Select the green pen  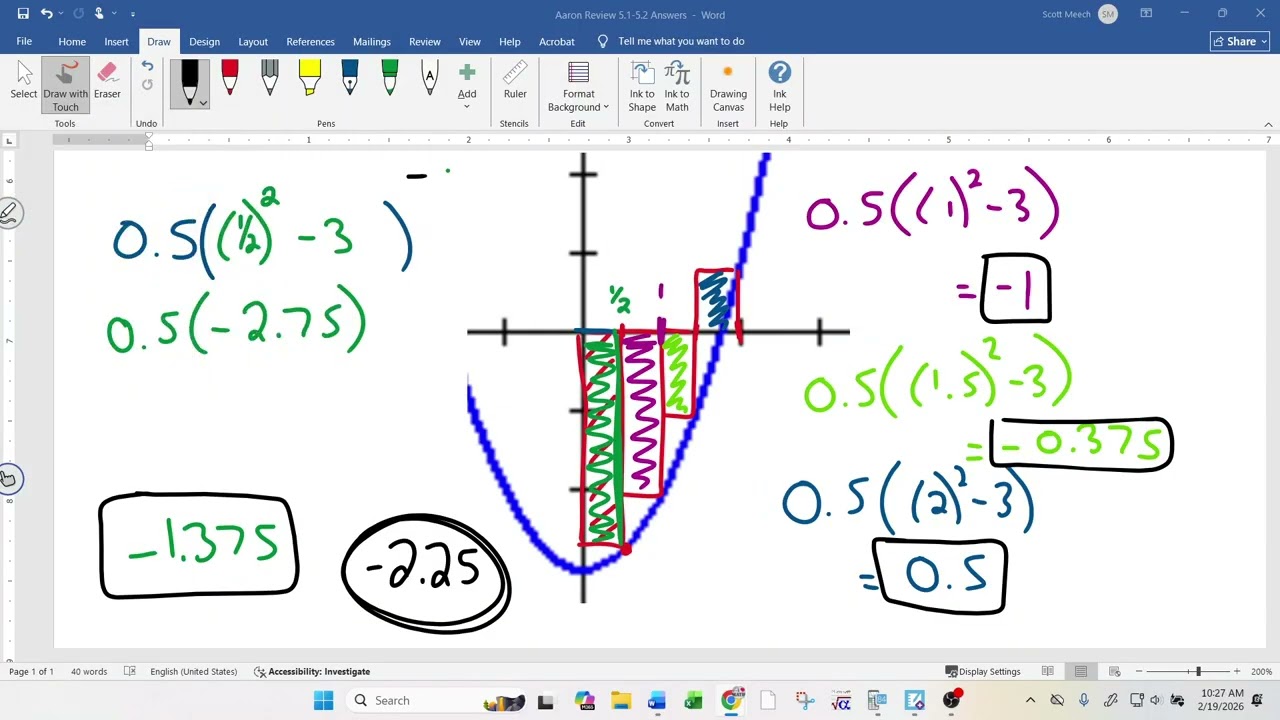390,79
